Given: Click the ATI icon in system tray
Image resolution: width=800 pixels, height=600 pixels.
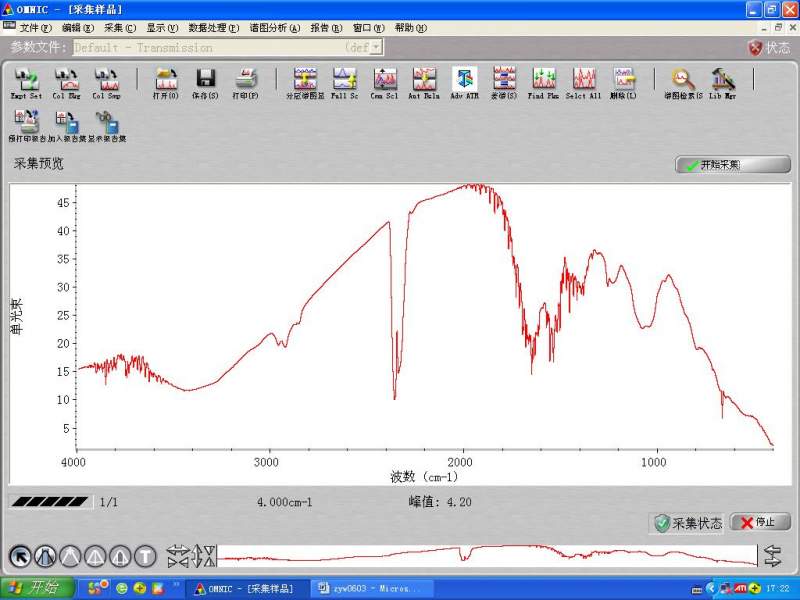Looking at the screenshot, I should point(740,588).
